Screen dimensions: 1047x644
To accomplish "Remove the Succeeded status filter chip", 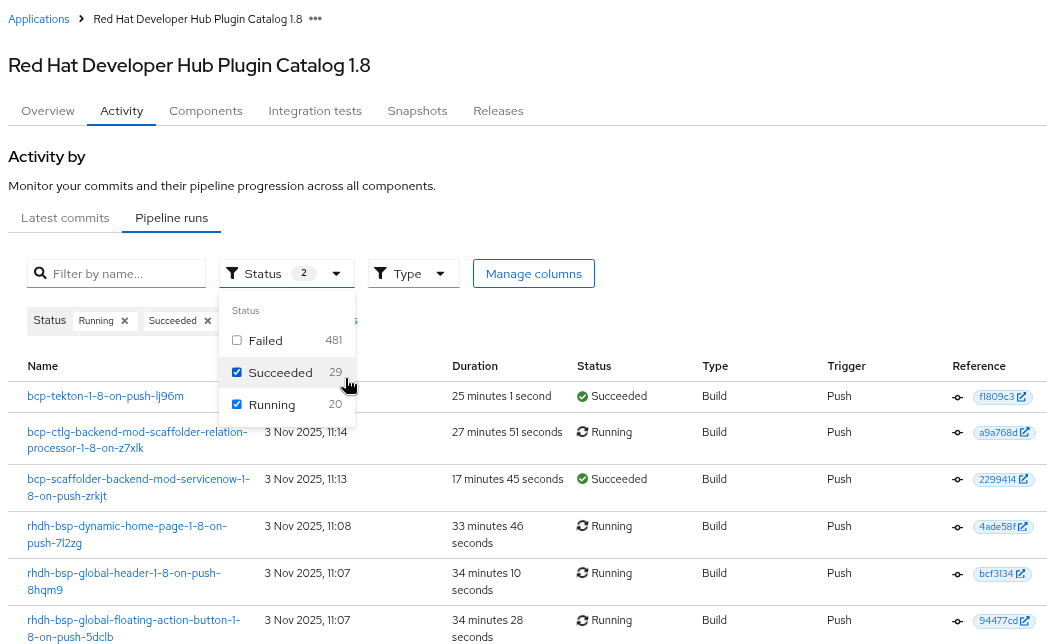I will pyautogui.click(x=208, y=321).
